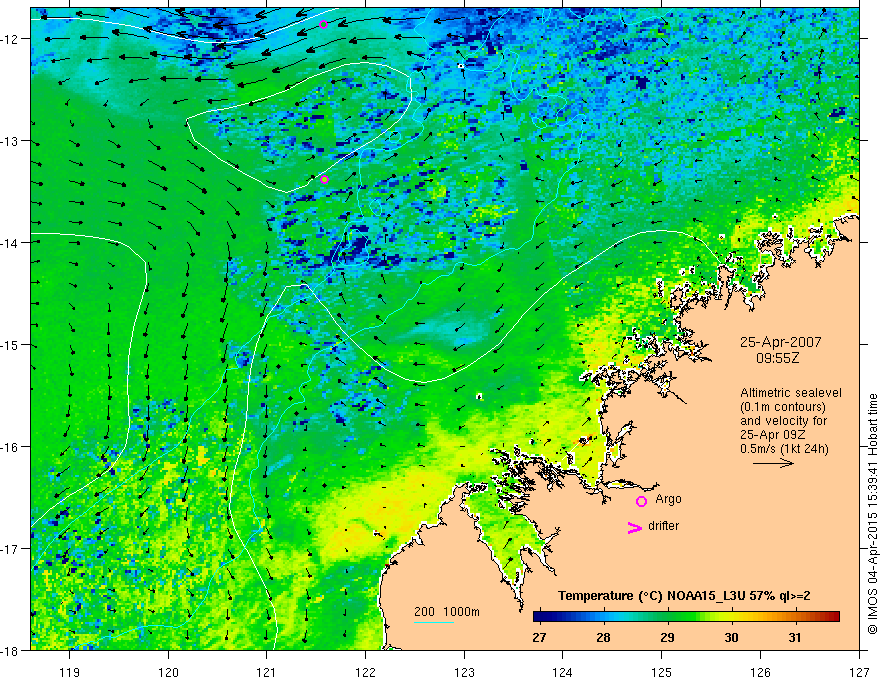Click the IMOS copyright timestamp text
Image resolution: width=880 pixels, height=680 pixels.
pos(872,514)
